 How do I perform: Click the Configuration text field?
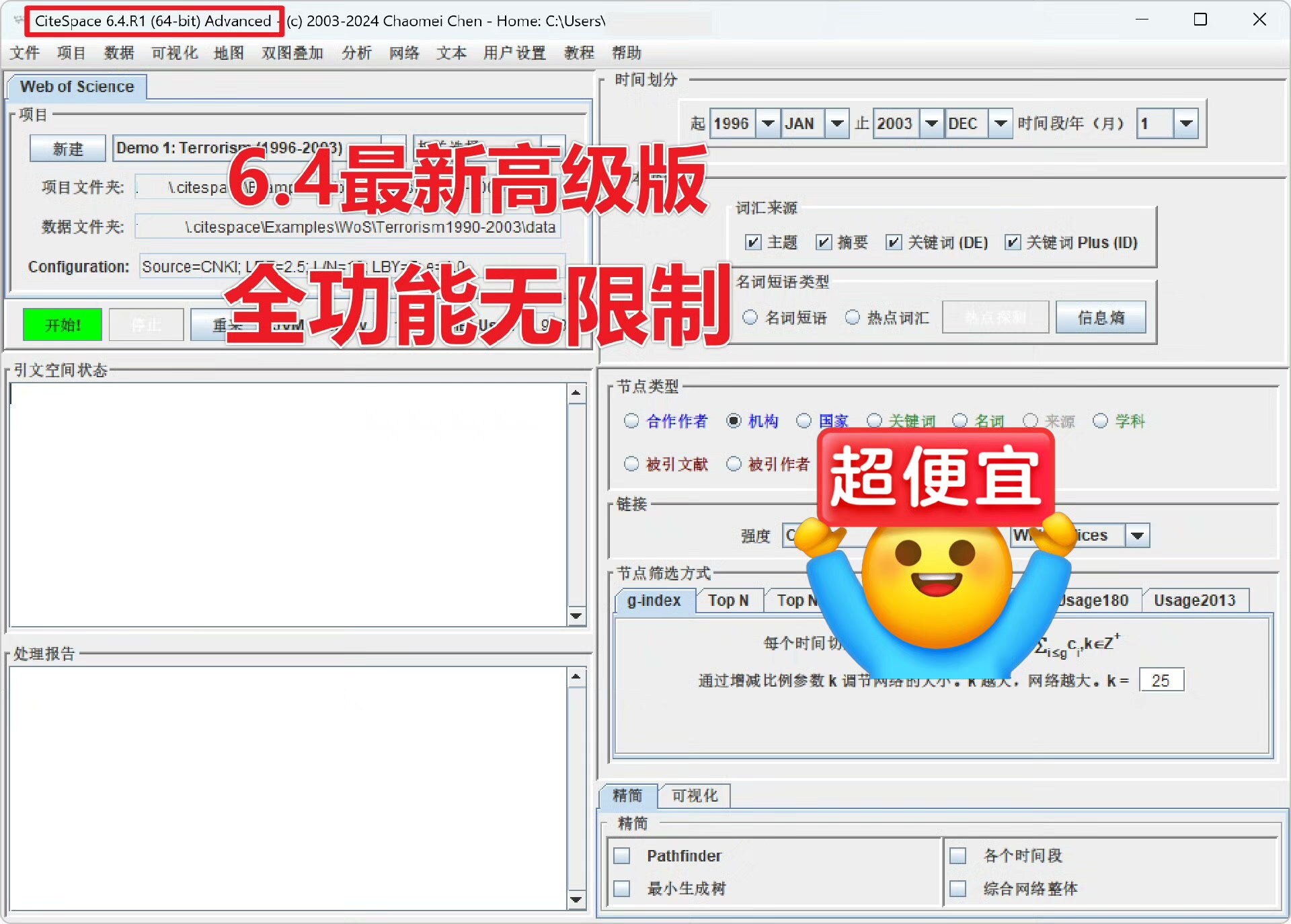(352, 266)
